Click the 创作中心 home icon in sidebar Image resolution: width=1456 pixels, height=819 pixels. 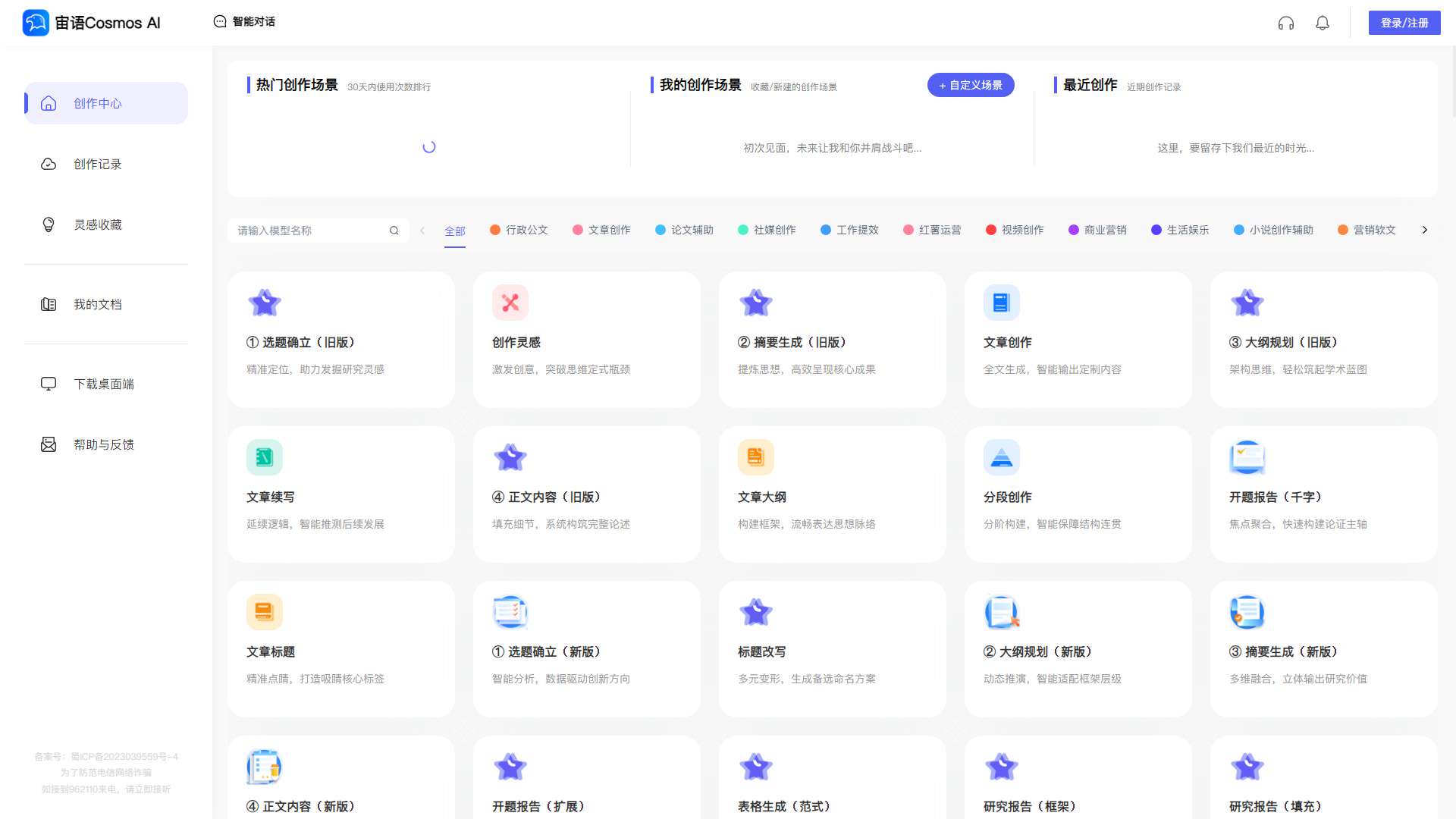click(x=49, y=103)
